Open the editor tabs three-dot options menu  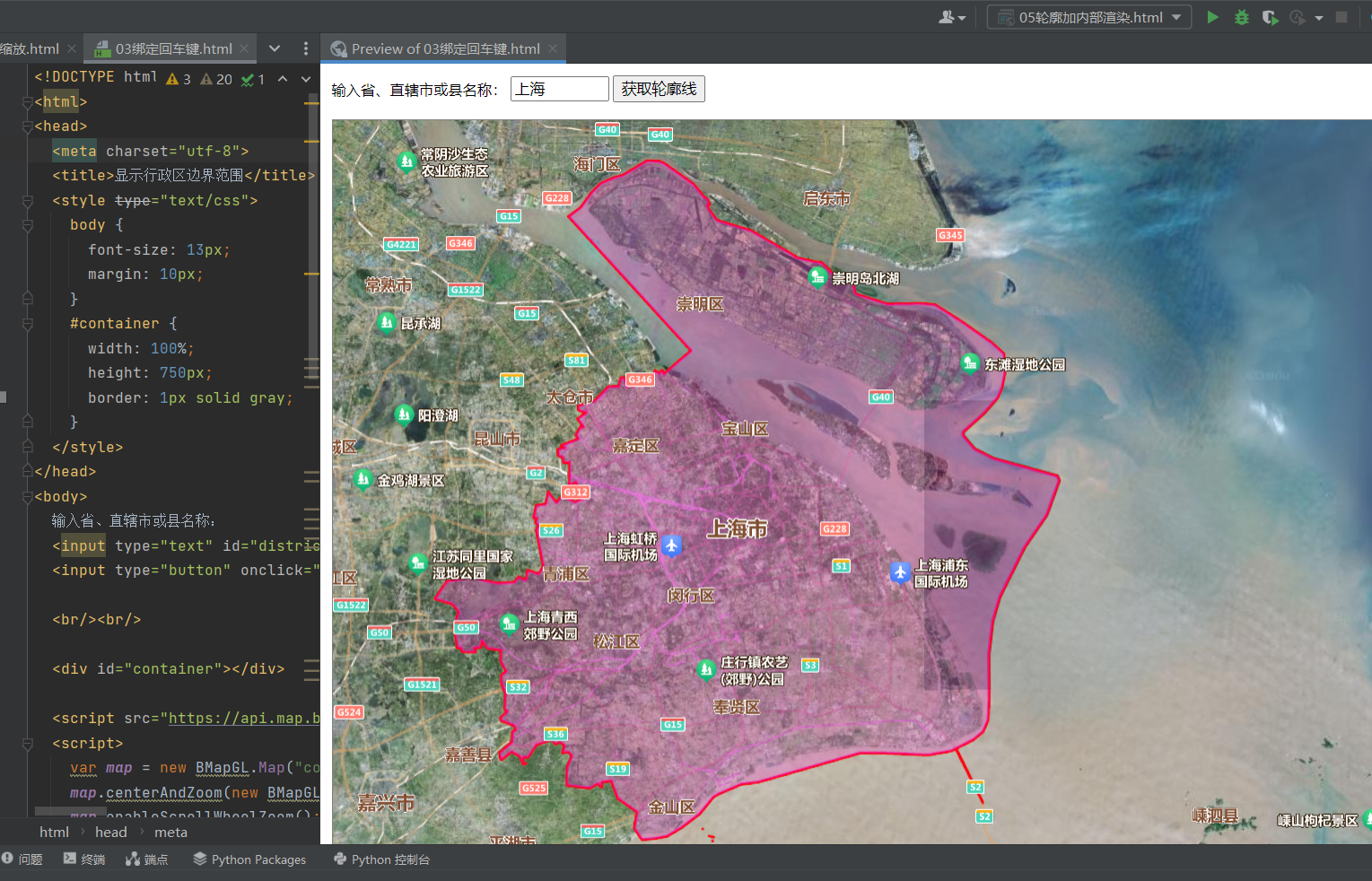[x=306, y=48]
